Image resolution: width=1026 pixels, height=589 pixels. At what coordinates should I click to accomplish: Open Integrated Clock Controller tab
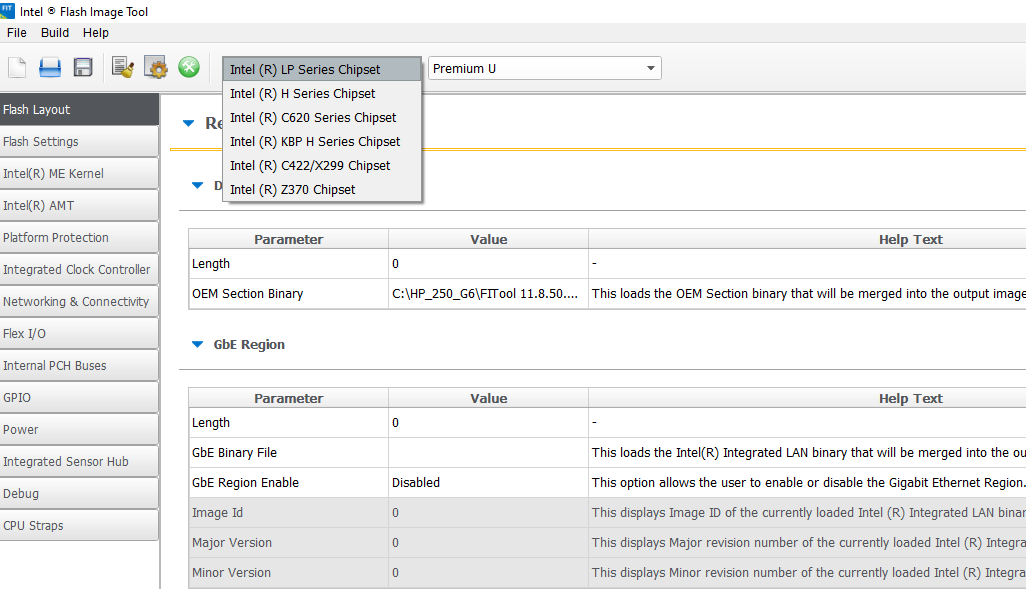pos(79,270)
